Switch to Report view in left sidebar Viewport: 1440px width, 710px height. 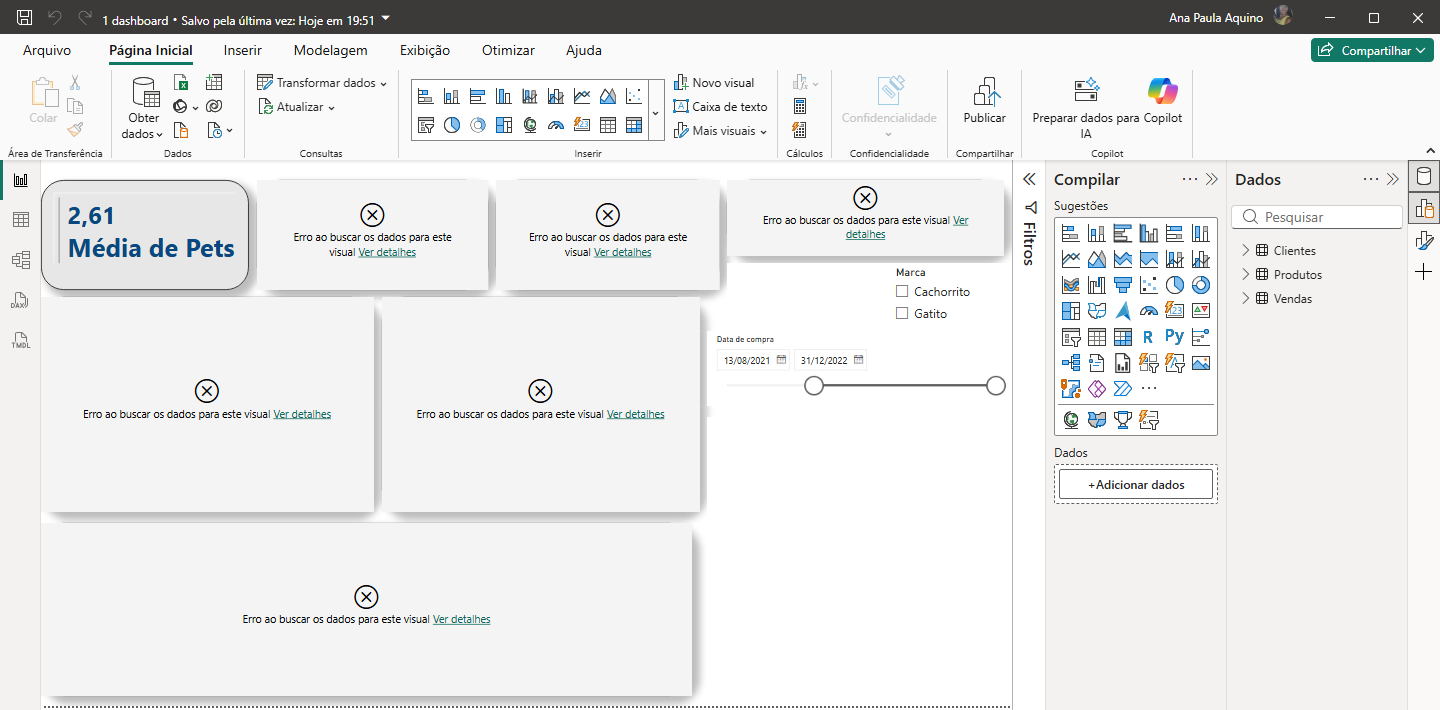pos(20,180)
